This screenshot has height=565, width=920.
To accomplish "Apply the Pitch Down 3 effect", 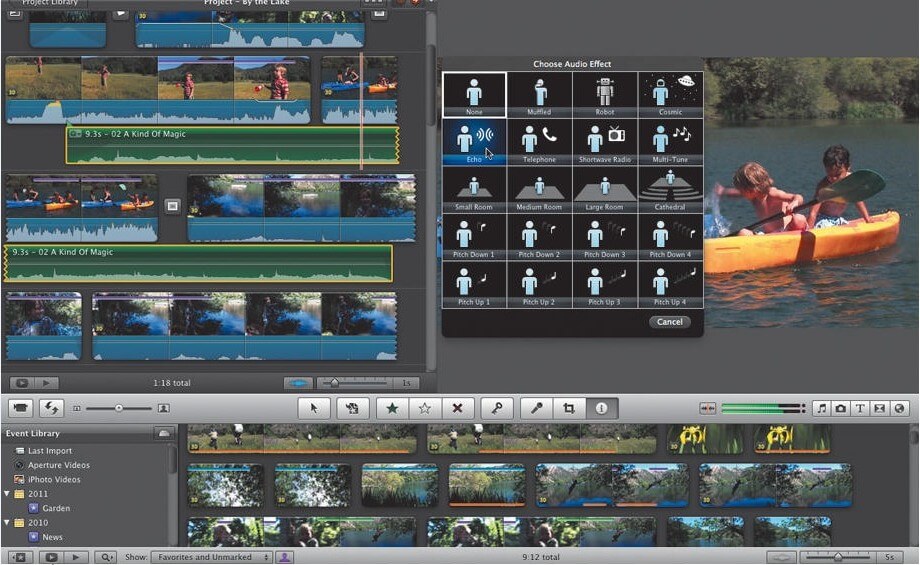I will [x=605, y=237].
